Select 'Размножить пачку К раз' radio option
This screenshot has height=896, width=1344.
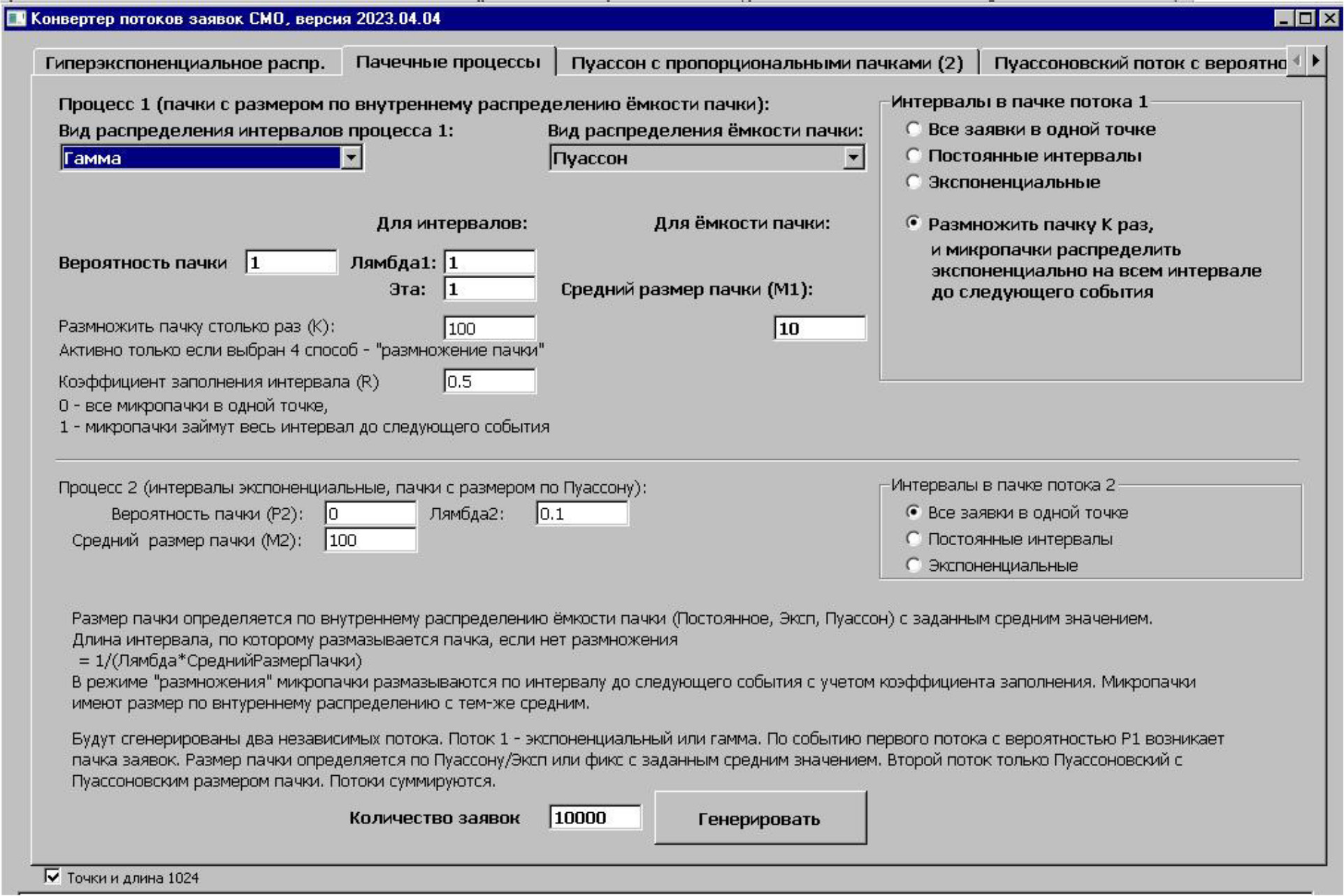[913, 223]
